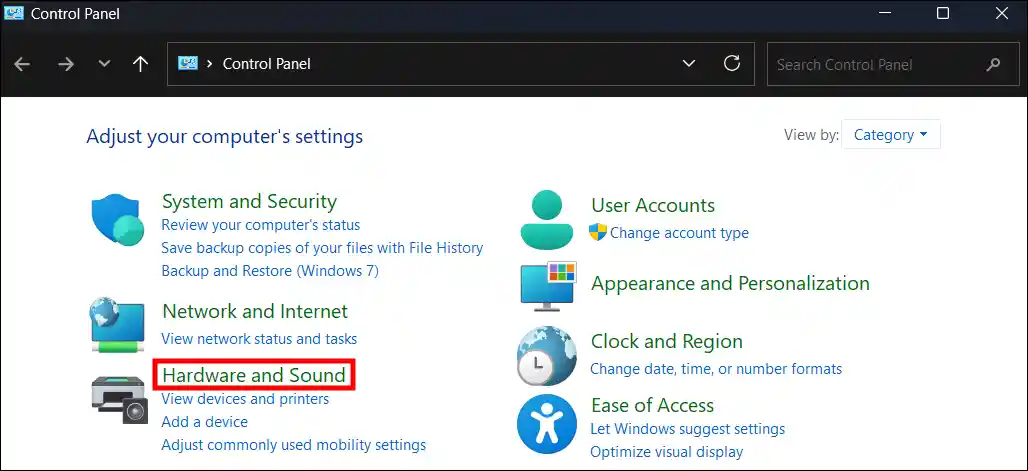Viewport: 1028px width, 471px height.
Task: Open the Hardware and Sound category
Action: 254,375
